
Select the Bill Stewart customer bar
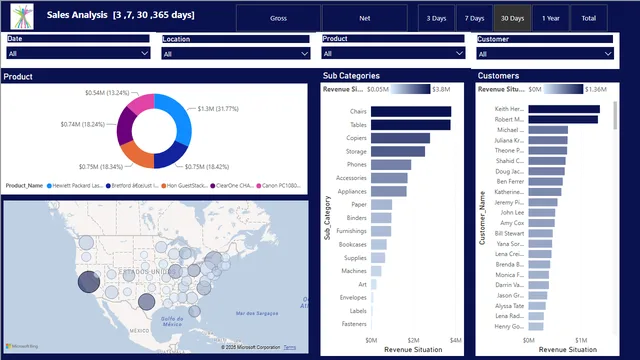pyautogui.click(x=541, y=233)
